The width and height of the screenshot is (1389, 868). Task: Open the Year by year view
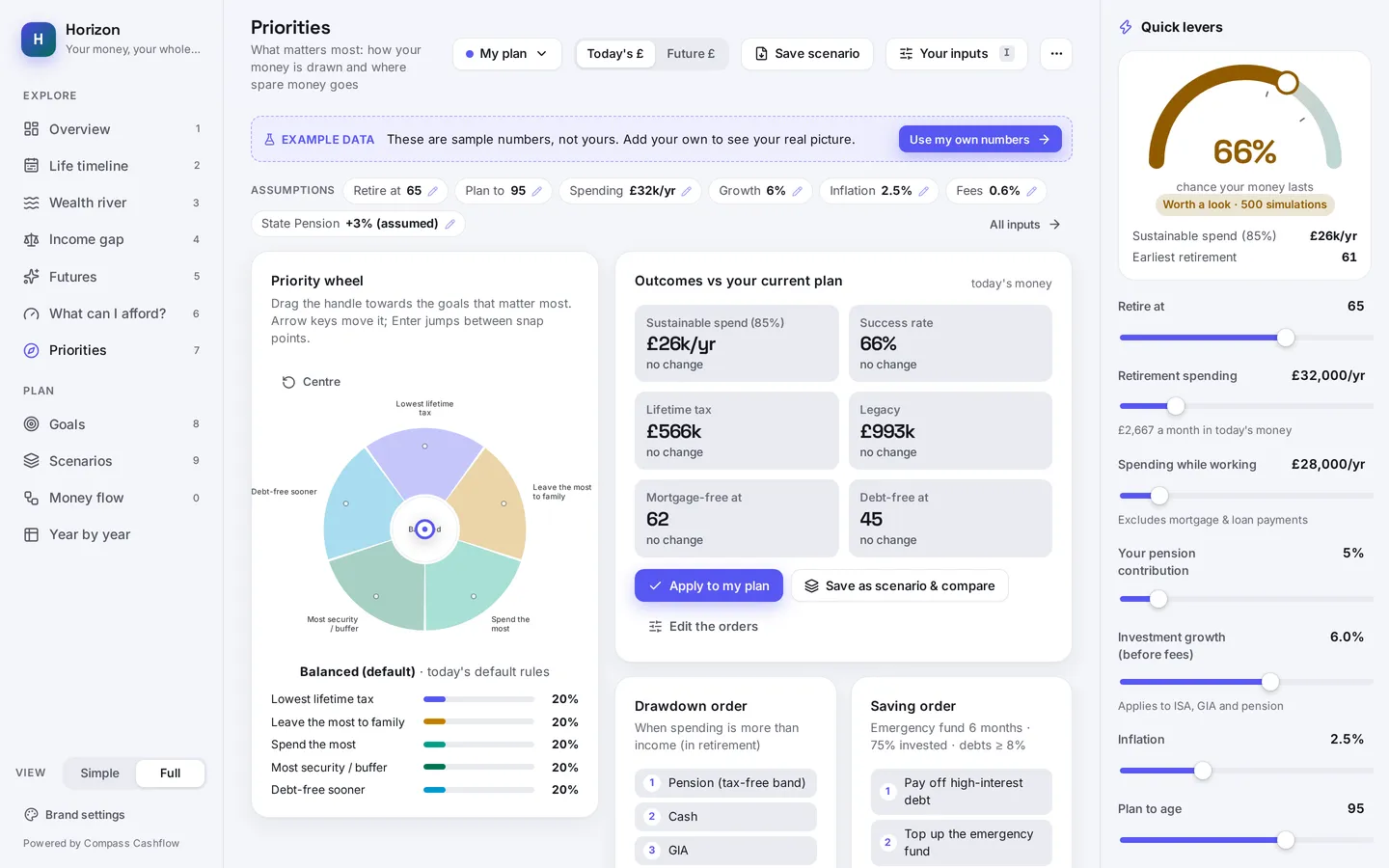pyautogui.click(x=112, y=534)
